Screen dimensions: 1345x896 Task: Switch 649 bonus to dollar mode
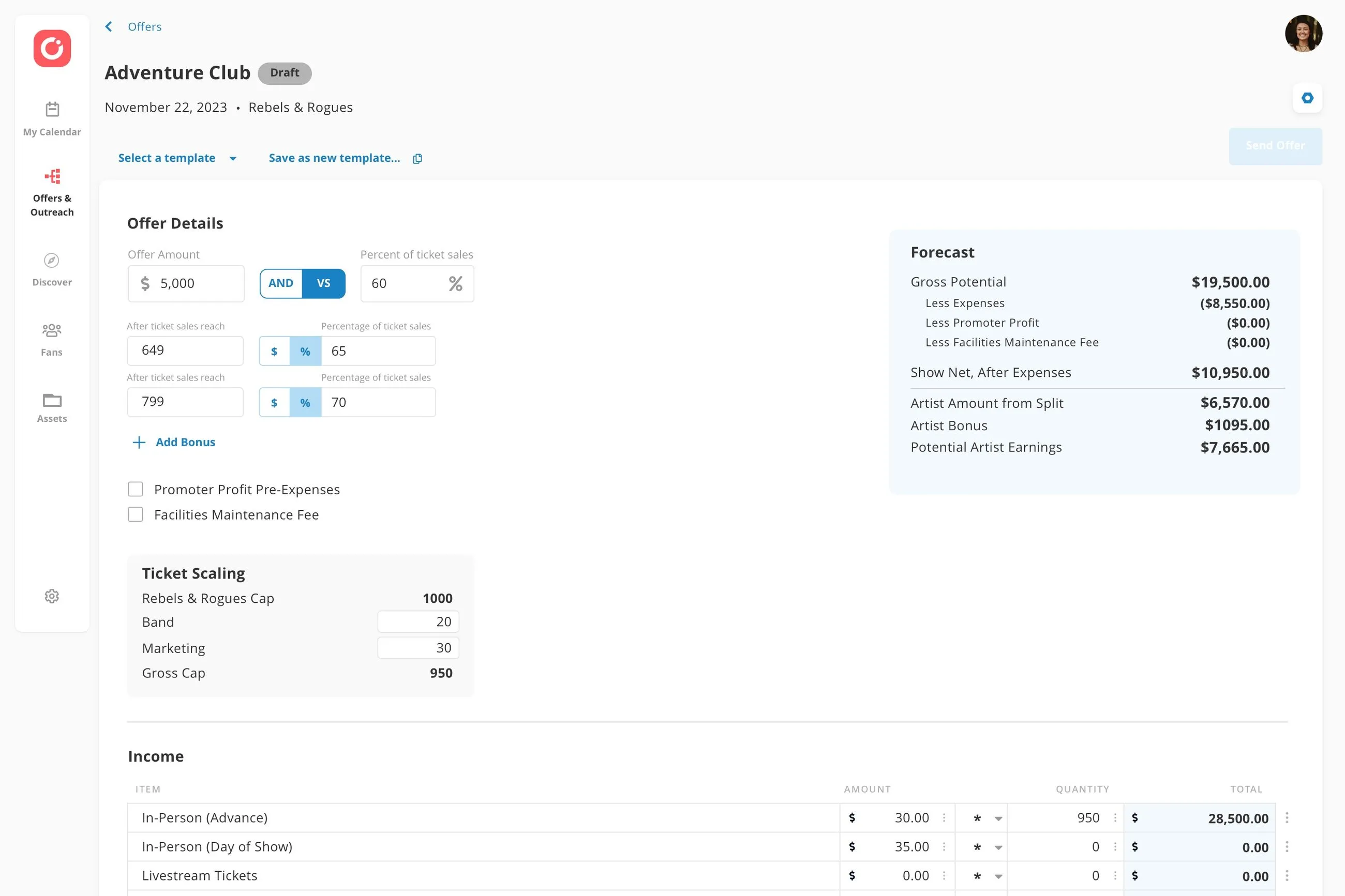click(274, 351)
